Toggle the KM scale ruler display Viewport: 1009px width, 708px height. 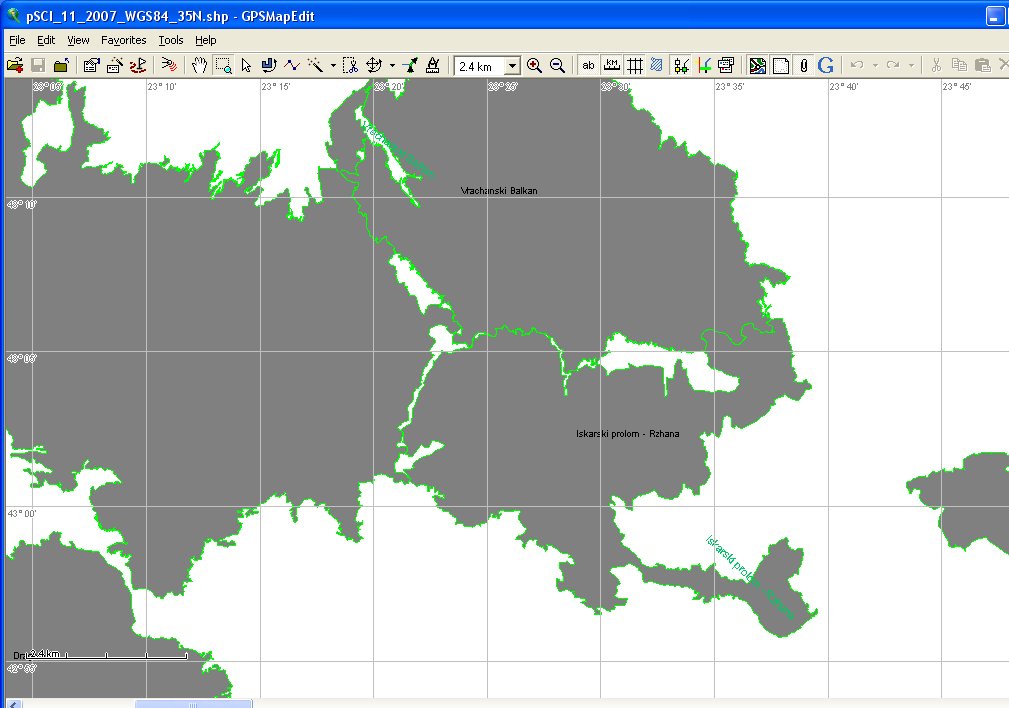point(611,65)
